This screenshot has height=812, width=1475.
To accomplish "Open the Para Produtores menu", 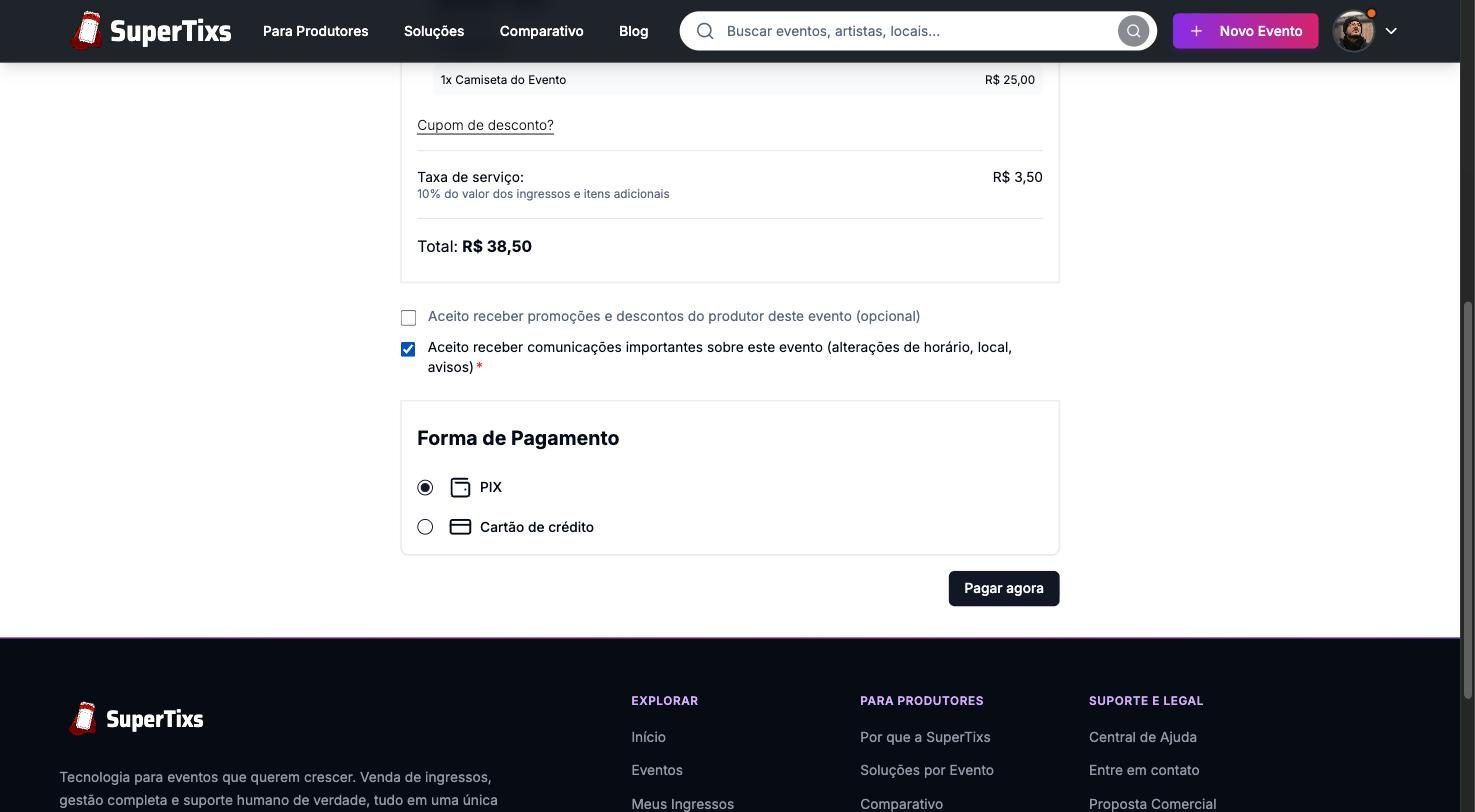I will (316, 31).
